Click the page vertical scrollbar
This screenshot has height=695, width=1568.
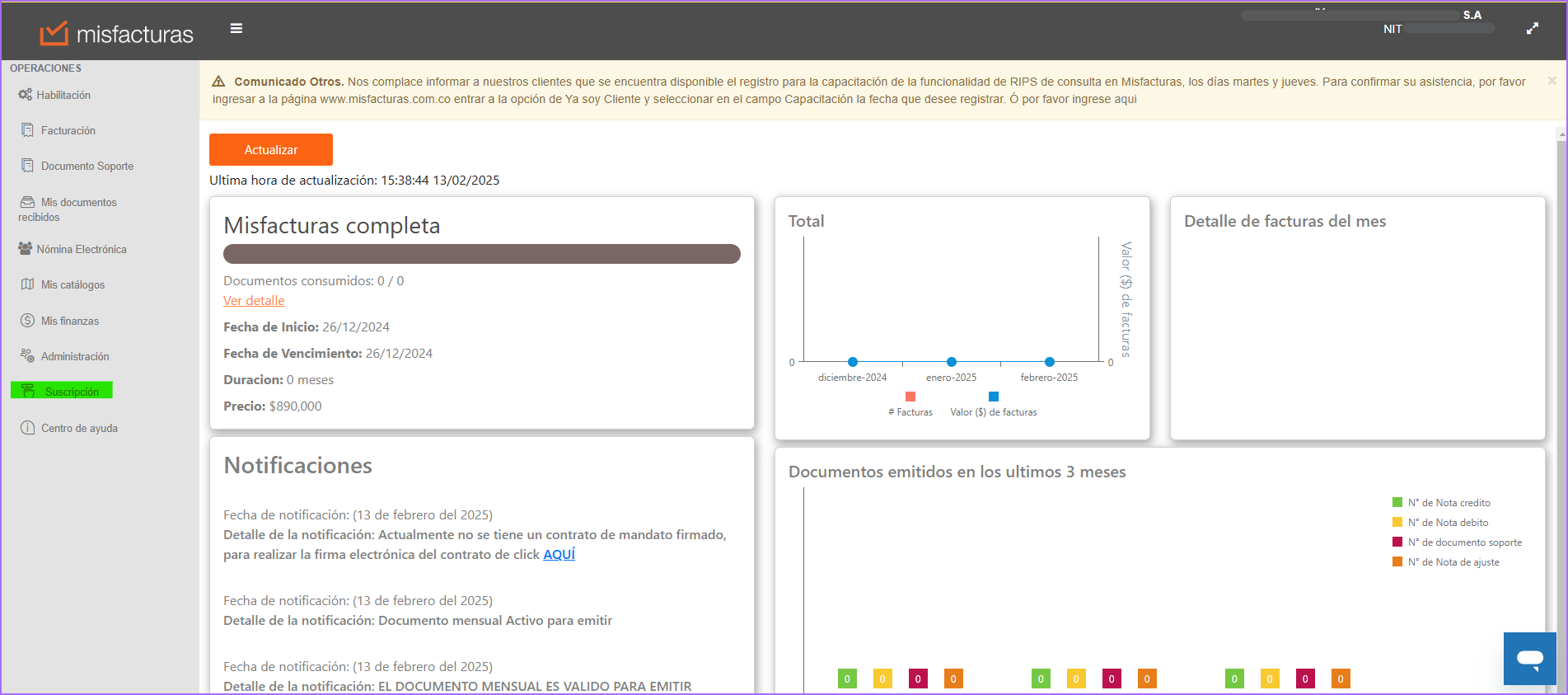click(1561, 412)
